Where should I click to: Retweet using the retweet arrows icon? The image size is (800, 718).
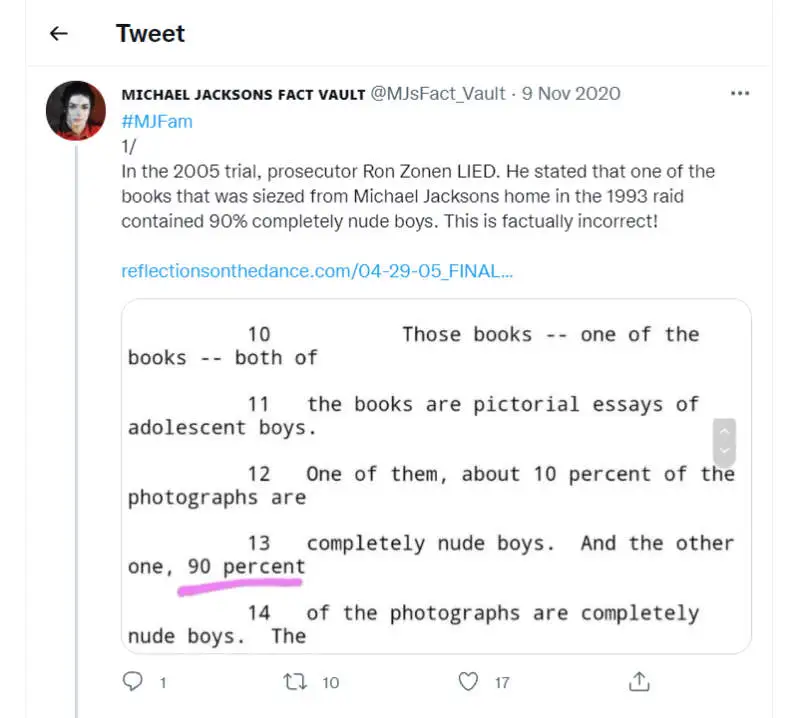pyautogui.click(x=294, y=682)
